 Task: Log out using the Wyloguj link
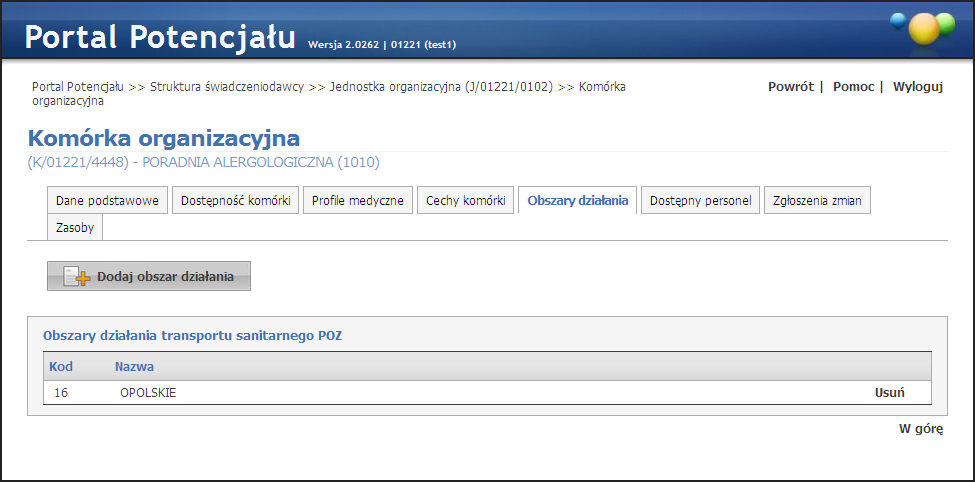[x=918, y=87]
